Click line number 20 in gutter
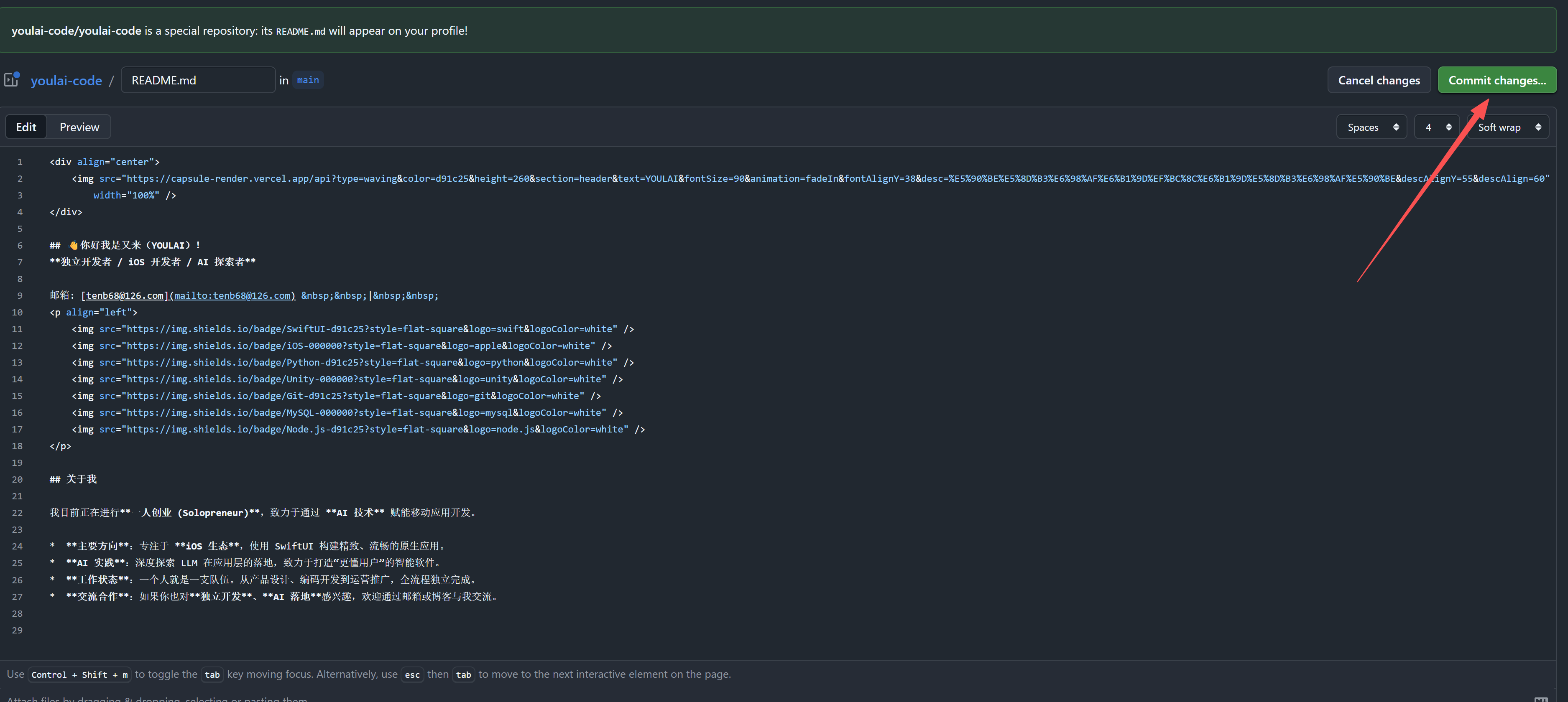Image resolution: width=1568 pixels, height=702 pixels. (17, 479)
